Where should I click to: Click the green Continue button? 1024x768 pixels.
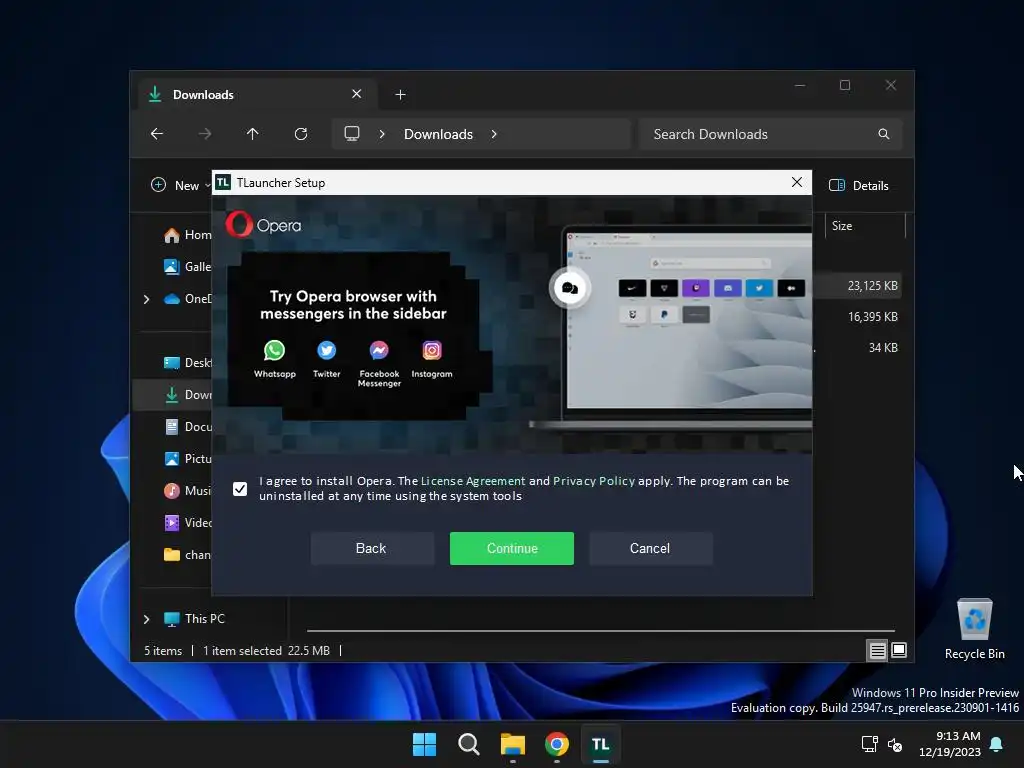coord(511,549)
